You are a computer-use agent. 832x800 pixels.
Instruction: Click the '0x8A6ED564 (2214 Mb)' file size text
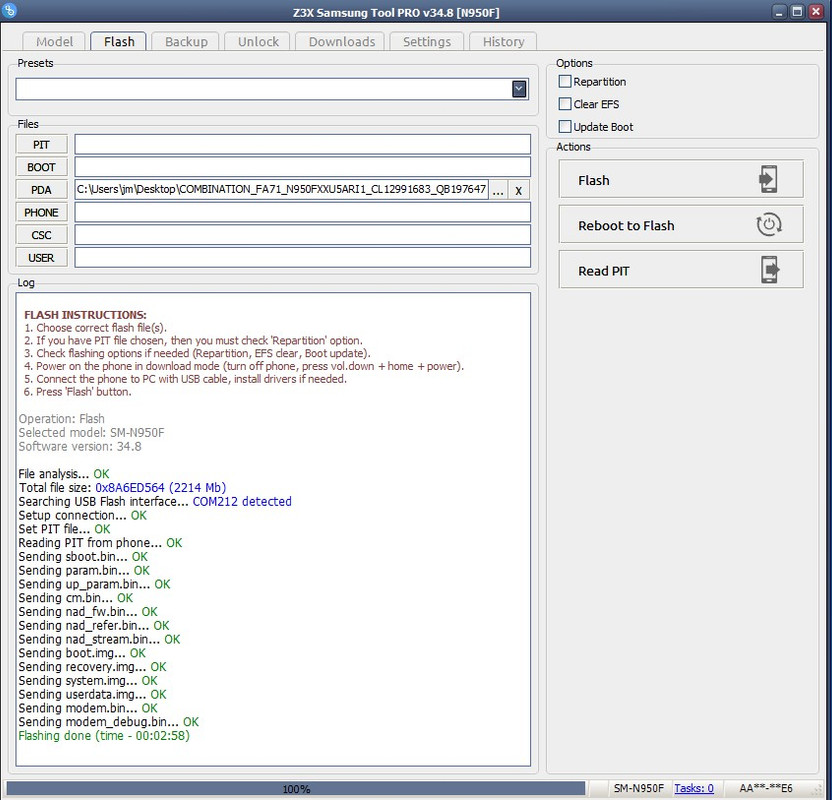pos(161,488)
